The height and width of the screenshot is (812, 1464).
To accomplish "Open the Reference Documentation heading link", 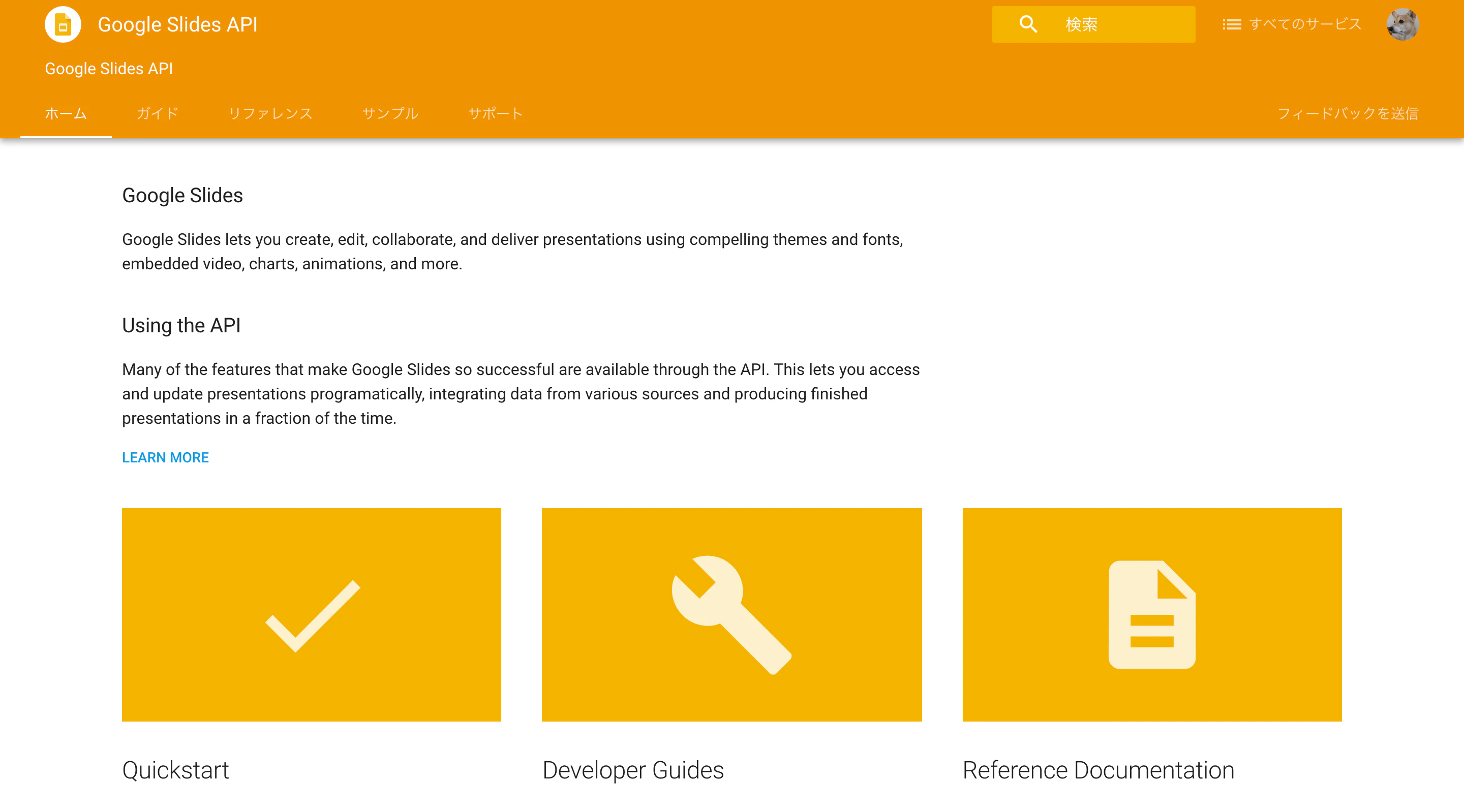I will (x=1099, y=770).
